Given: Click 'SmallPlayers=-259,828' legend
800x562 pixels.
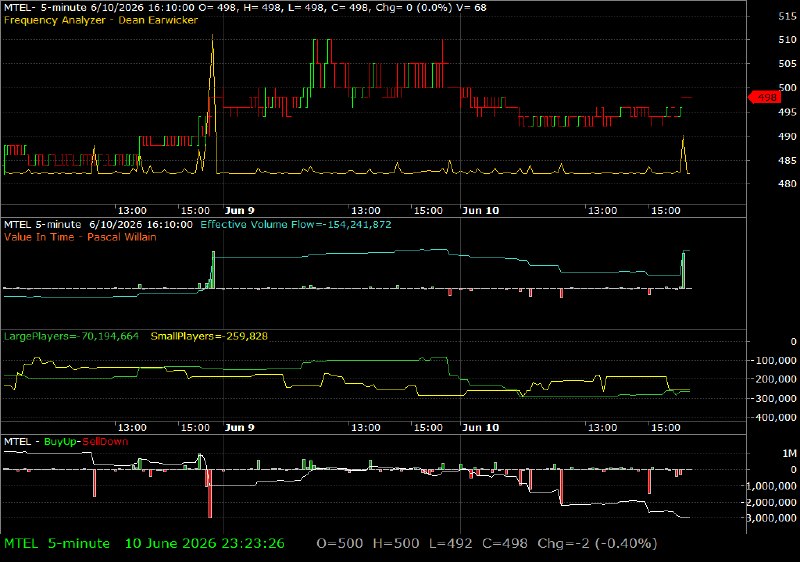Looking at the screenshot, I should [x=209, y=336].
